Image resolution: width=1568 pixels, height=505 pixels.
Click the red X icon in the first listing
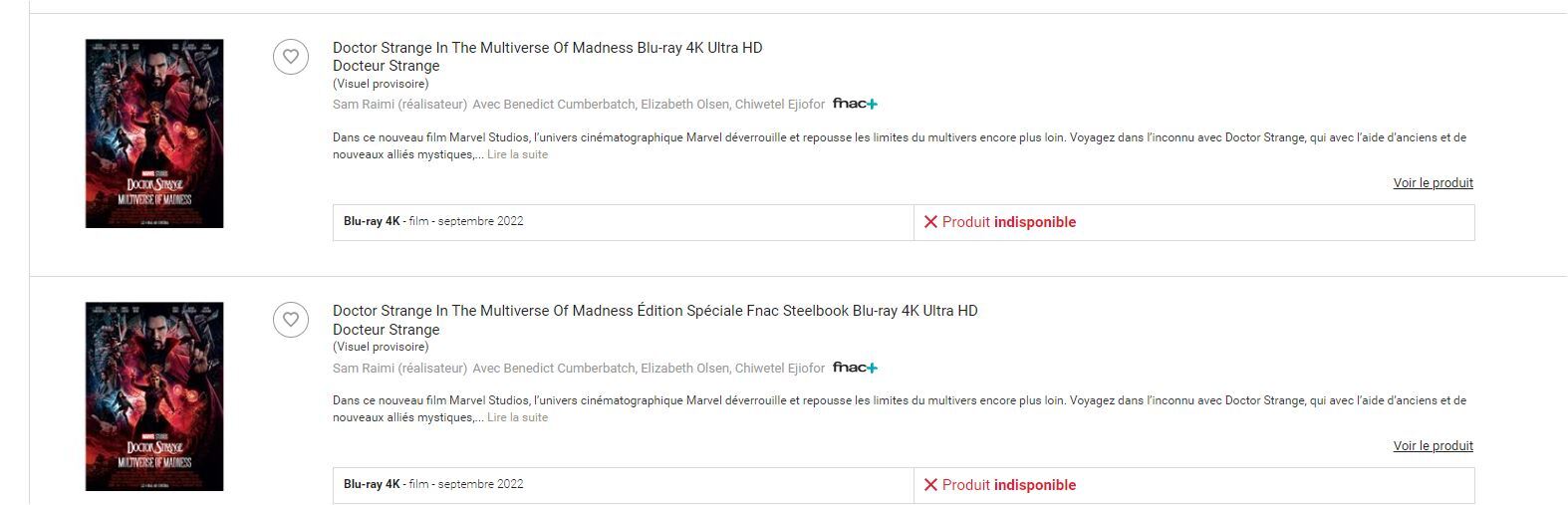930,222
